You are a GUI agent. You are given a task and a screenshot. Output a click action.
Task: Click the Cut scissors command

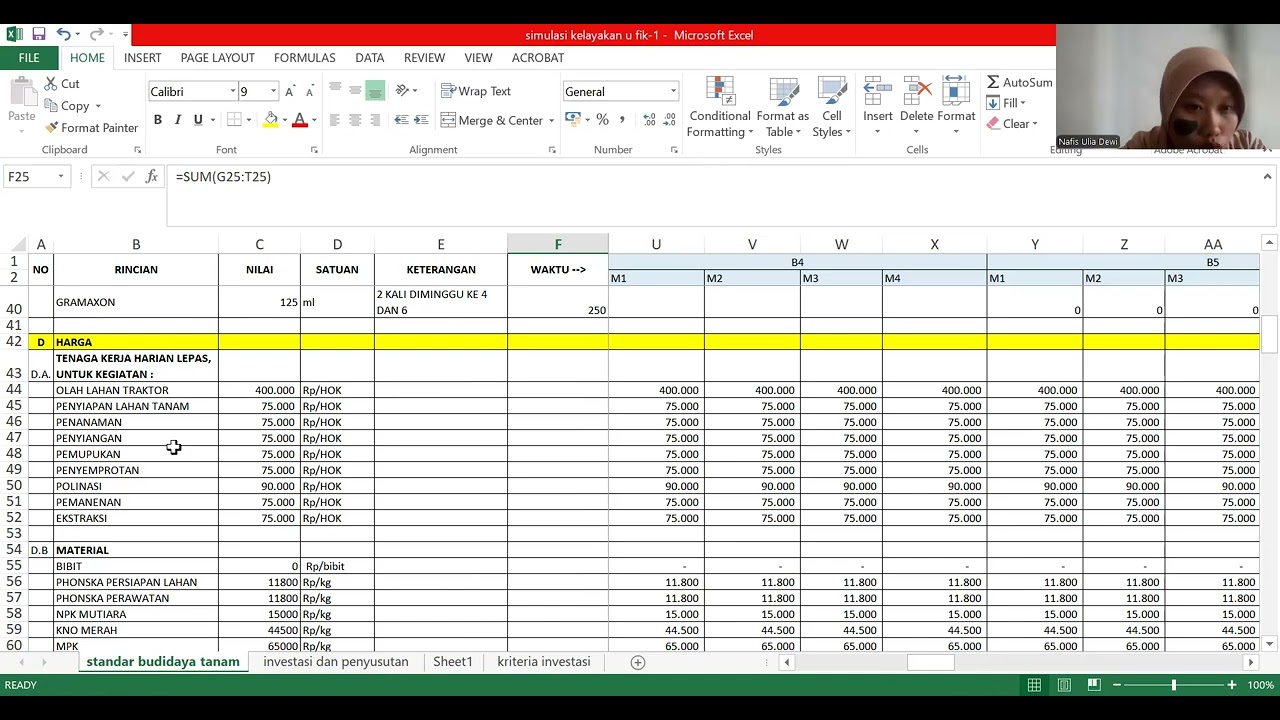(x=62, y=84)
